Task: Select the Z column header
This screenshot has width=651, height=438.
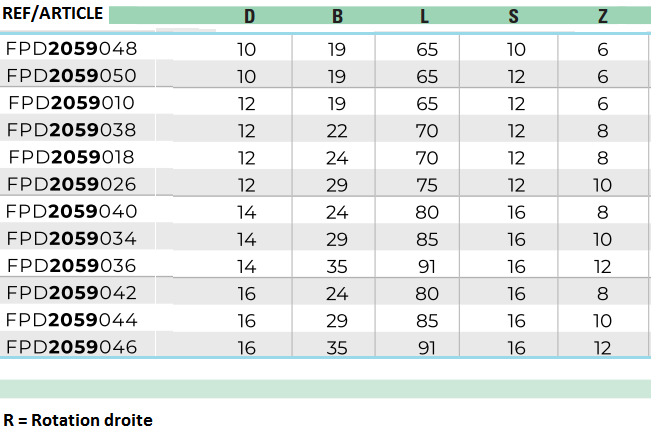Action: tap(603, 16)
